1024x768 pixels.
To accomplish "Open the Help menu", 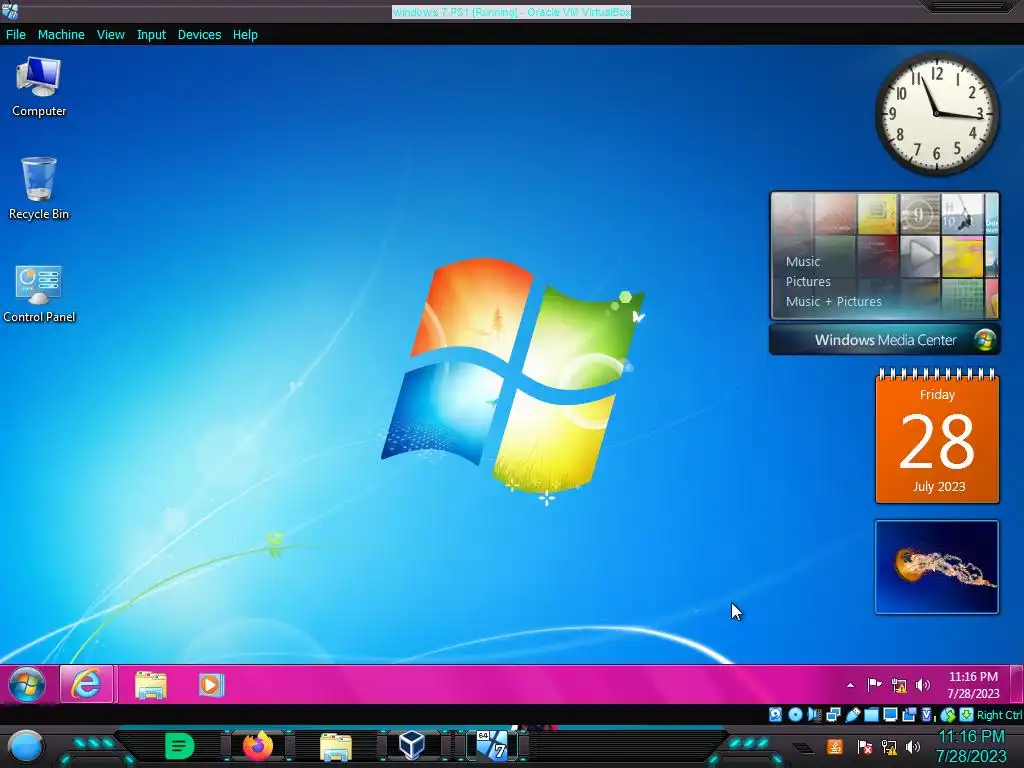I will point(245,35).
